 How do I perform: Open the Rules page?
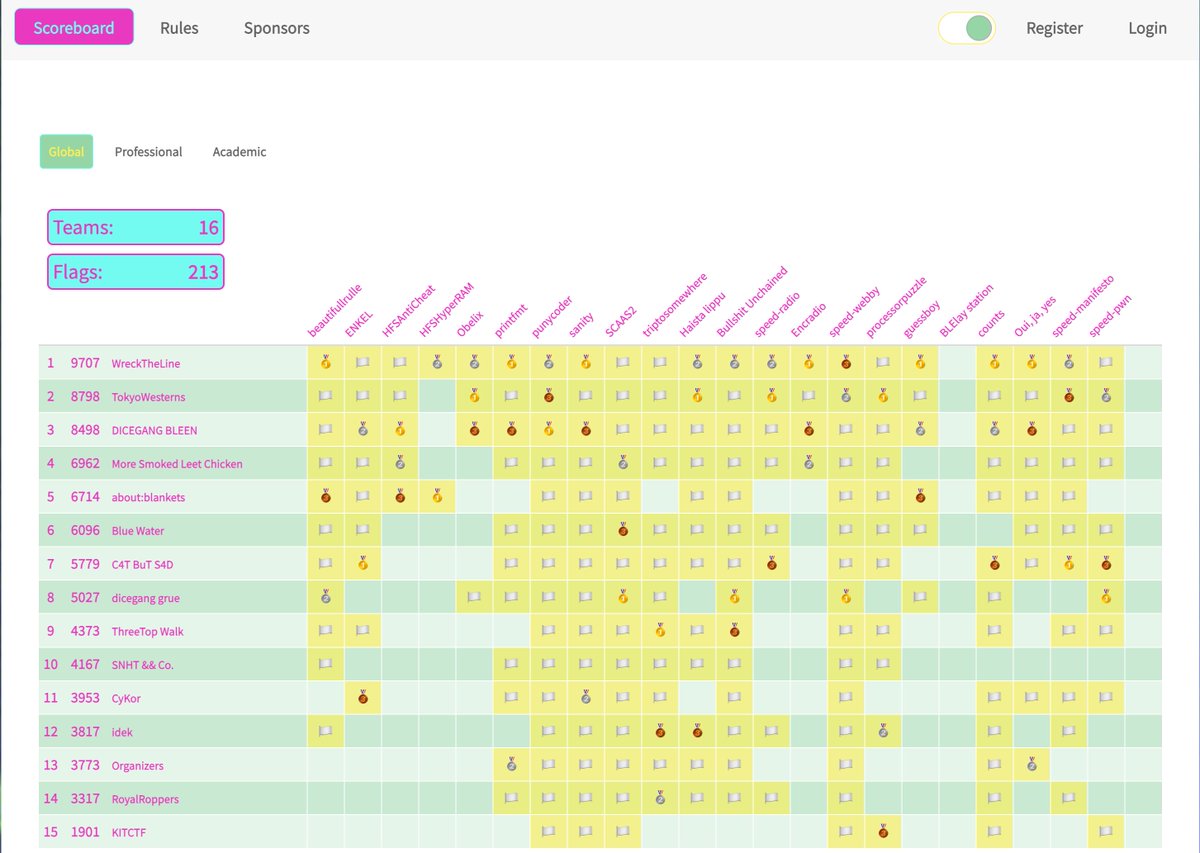coord(179,28)
